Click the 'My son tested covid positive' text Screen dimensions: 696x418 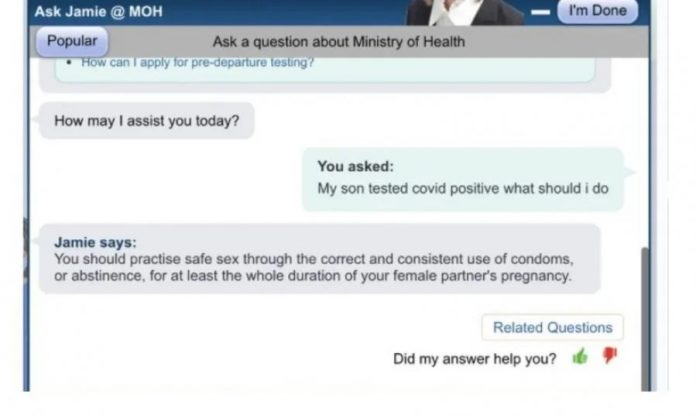point(463,188)
